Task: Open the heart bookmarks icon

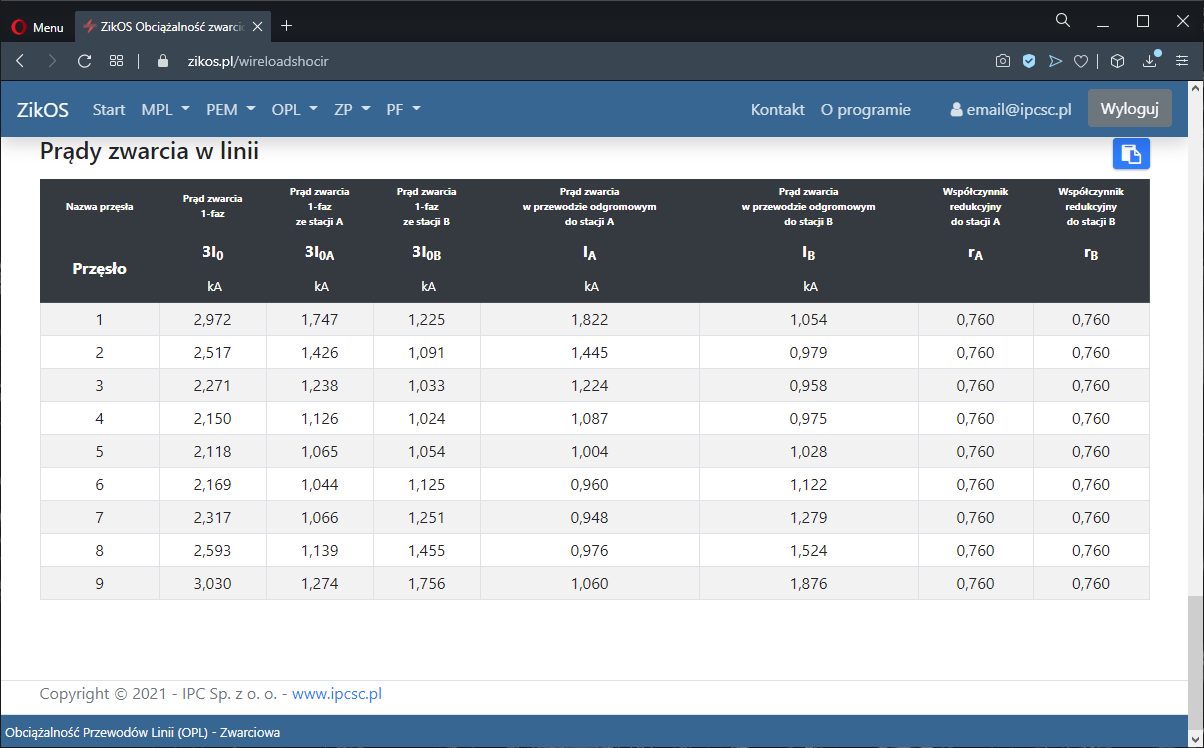Action: [1080, 61]
